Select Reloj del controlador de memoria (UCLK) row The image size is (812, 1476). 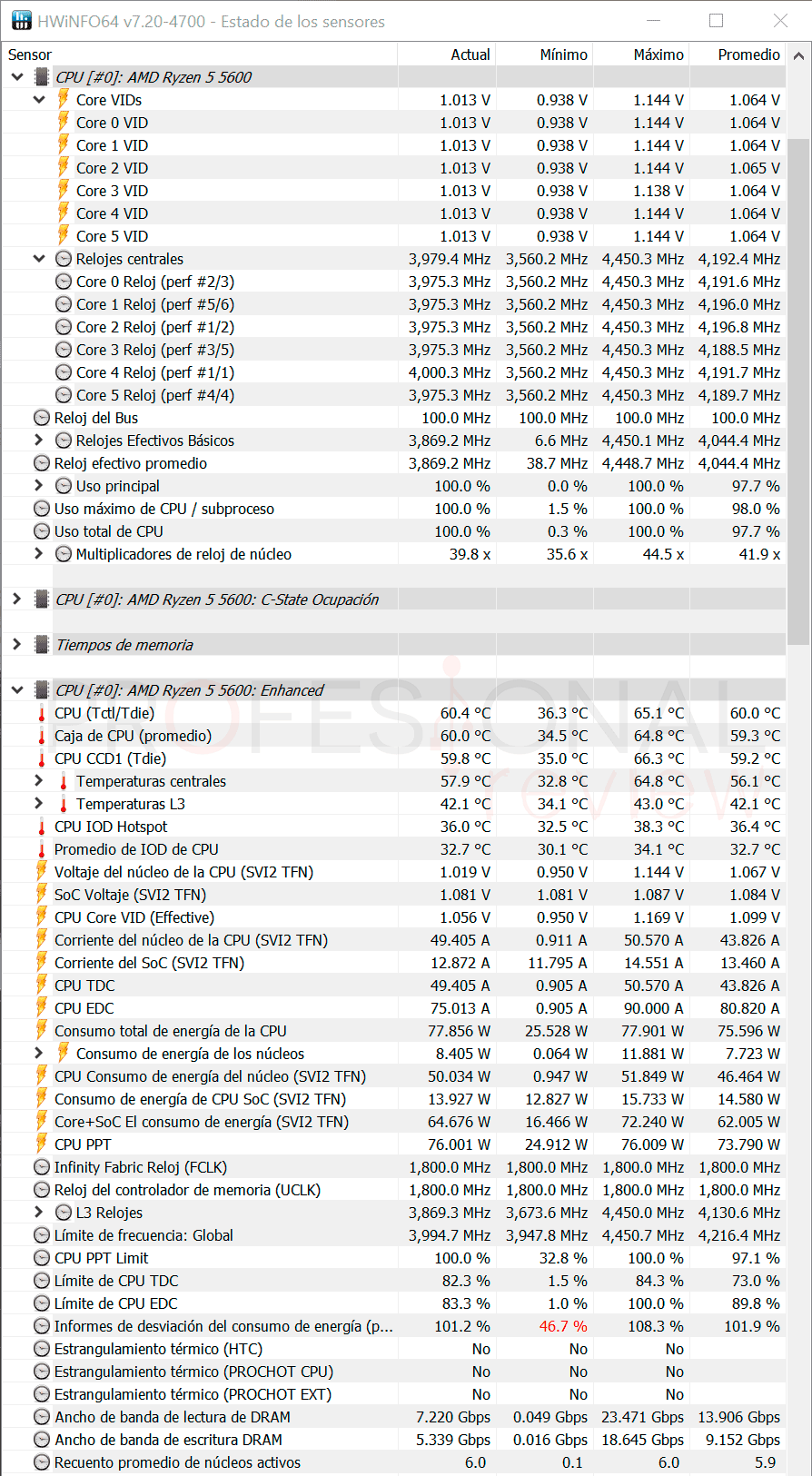pyautogui.click(x=394, y=1190)
